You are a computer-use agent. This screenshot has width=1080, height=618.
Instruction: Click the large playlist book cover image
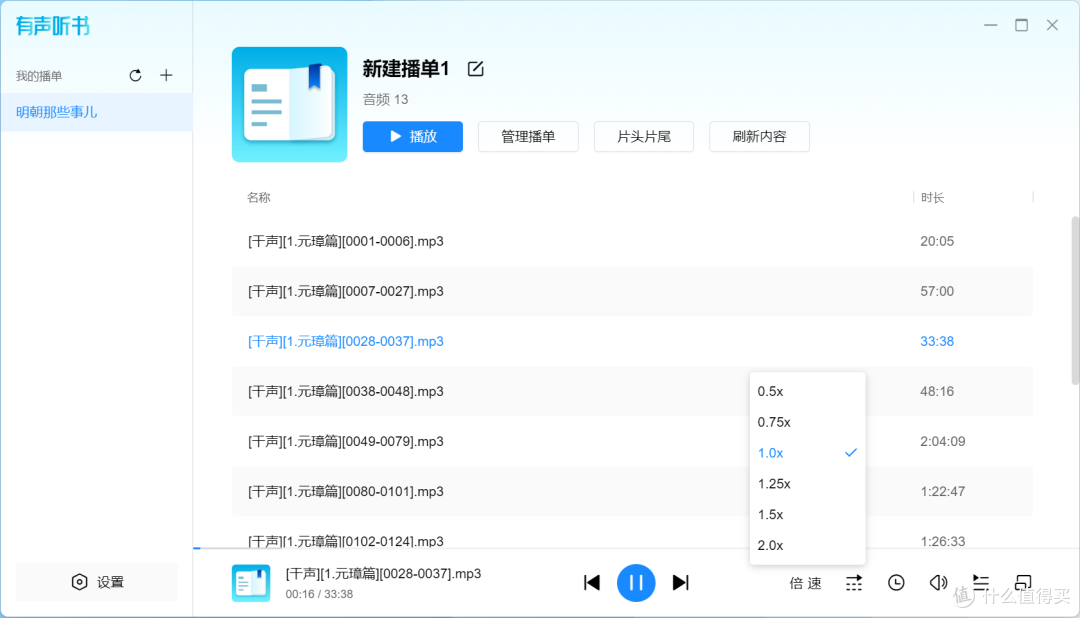(289, 105)
